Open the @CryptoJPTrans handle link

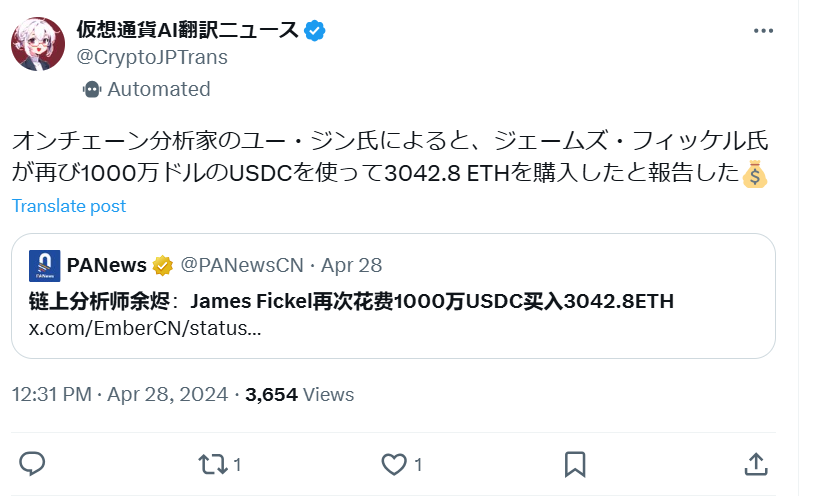152,58
